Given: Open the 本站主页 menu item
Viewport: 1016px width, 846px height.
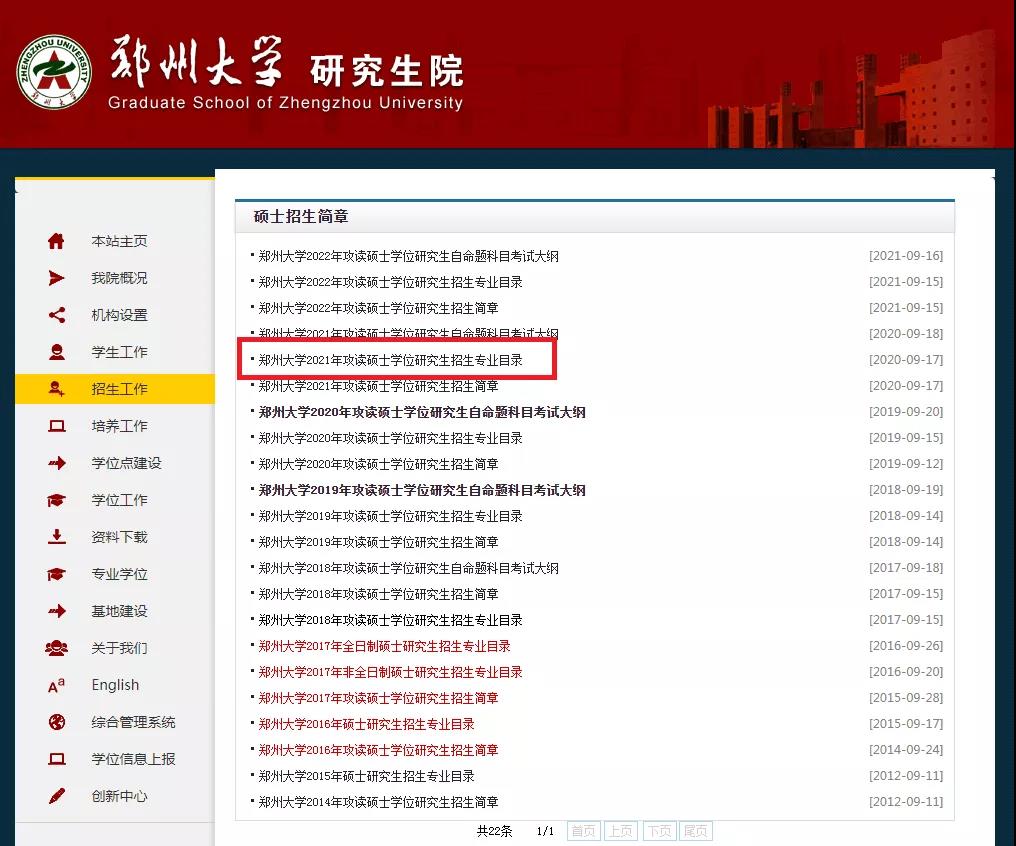Looking at the screenshot, I should point(119,241).
